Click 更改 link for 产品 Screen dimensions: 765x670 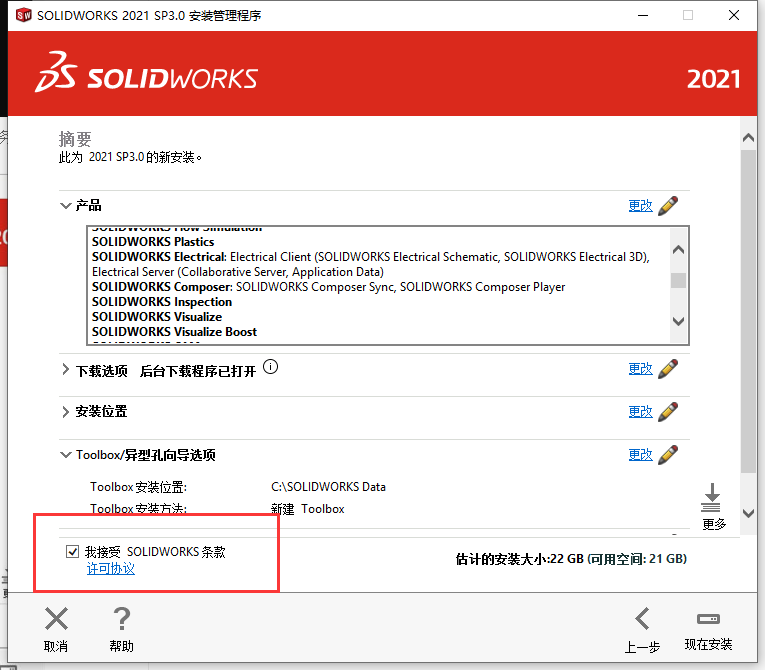pyautogui.click(x=641, y=205)
